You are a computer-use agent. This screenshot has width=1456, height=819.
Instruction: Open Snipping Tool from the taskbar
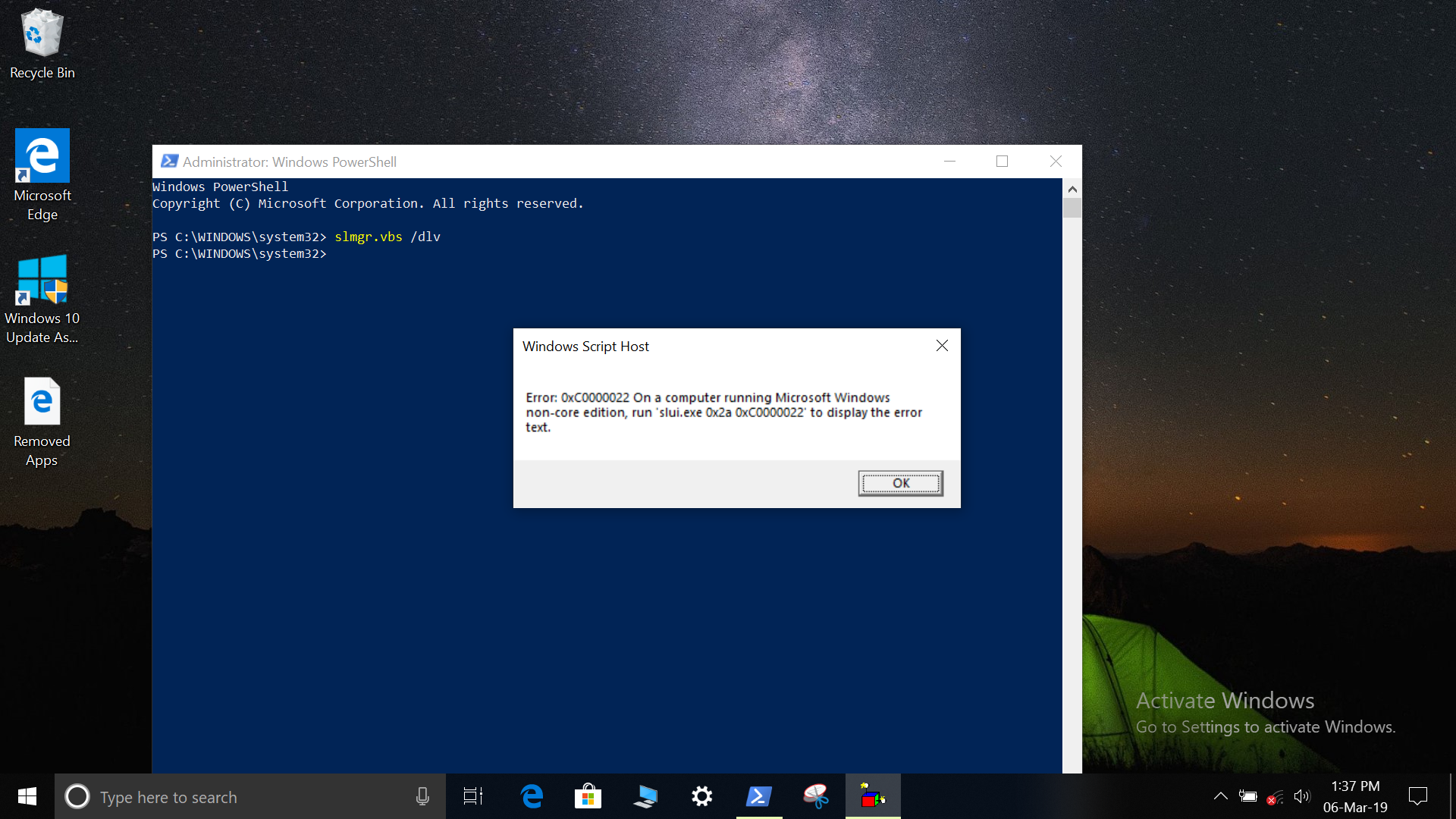pyautogui.click(x=816, y=797)
